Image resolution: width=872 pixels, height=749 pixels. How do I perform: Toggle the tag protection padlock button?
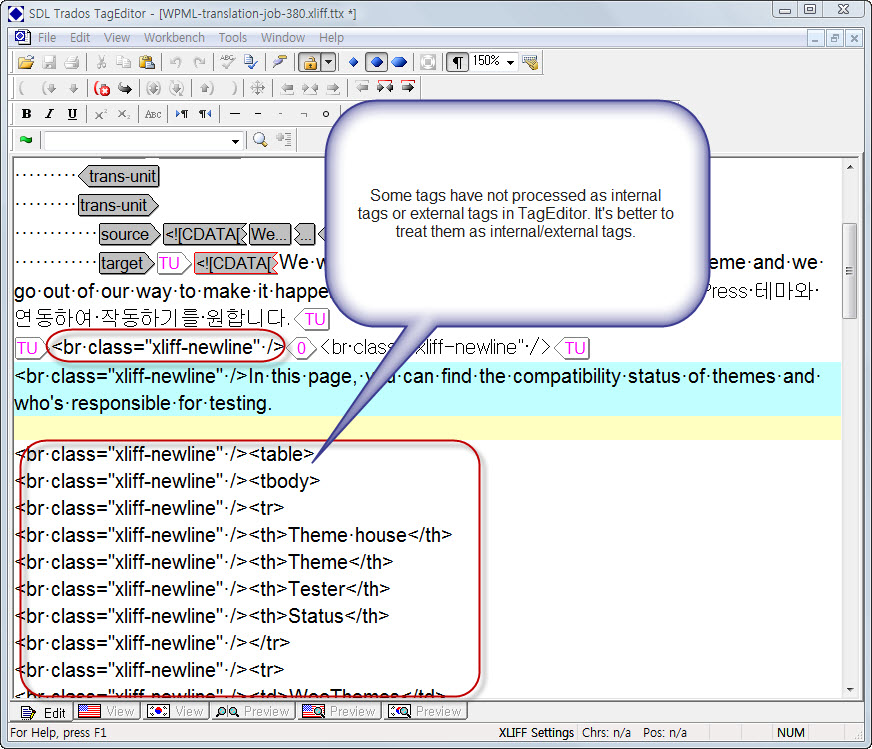click(310, 62)
